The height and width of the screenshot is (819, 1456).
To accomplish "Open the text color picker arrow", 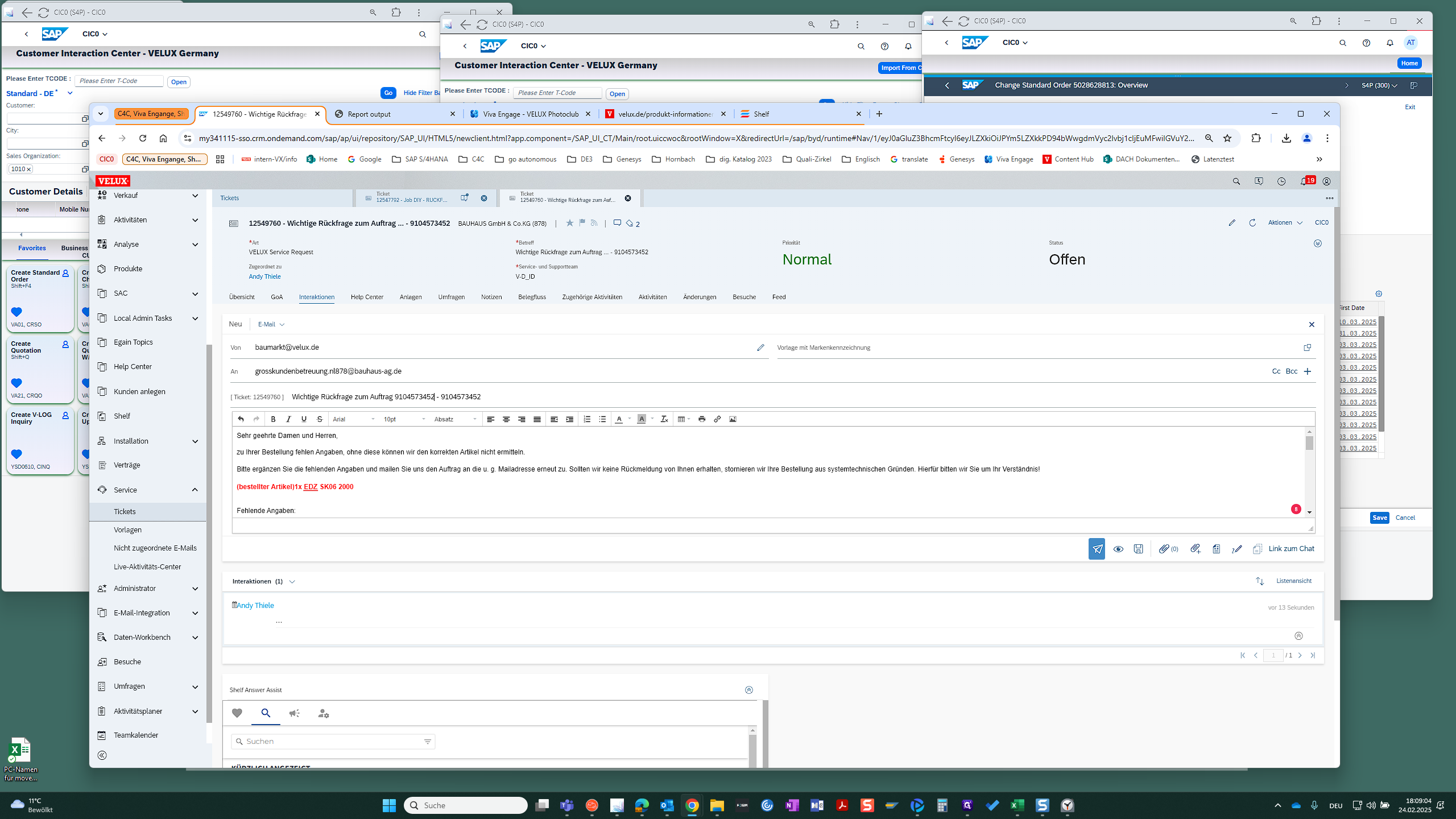I will point(630,419).
